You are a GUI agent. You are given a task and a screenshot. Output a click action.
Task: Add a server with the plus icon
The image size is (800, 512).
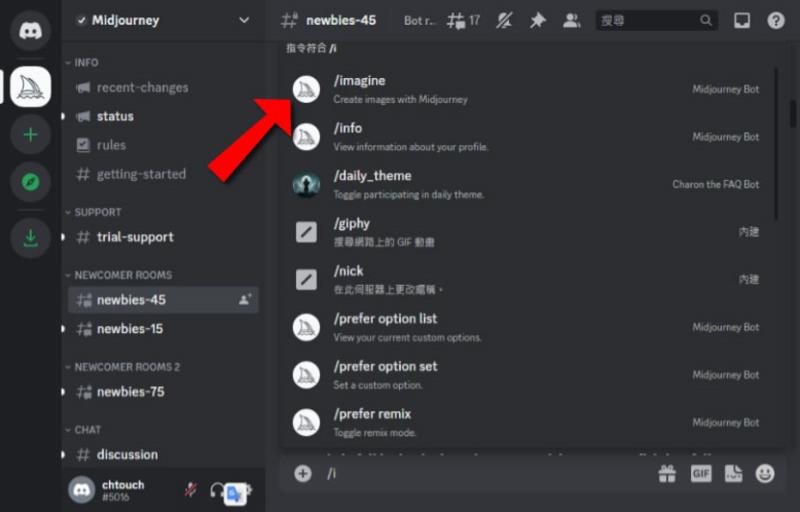pos(30,135)
